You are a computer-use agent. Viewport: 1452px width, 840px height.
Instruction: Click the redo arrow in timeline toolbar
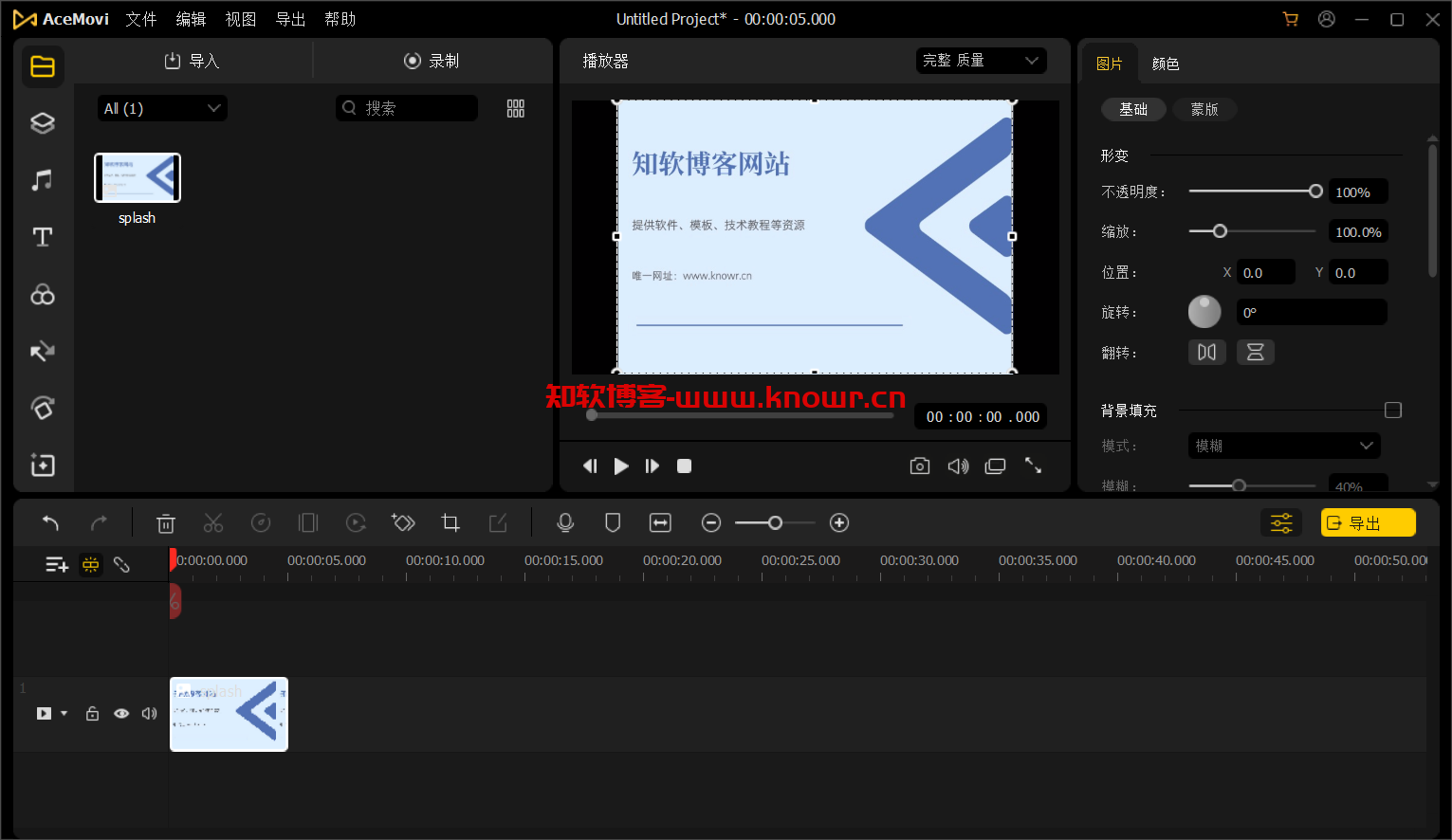click(99, 522)
